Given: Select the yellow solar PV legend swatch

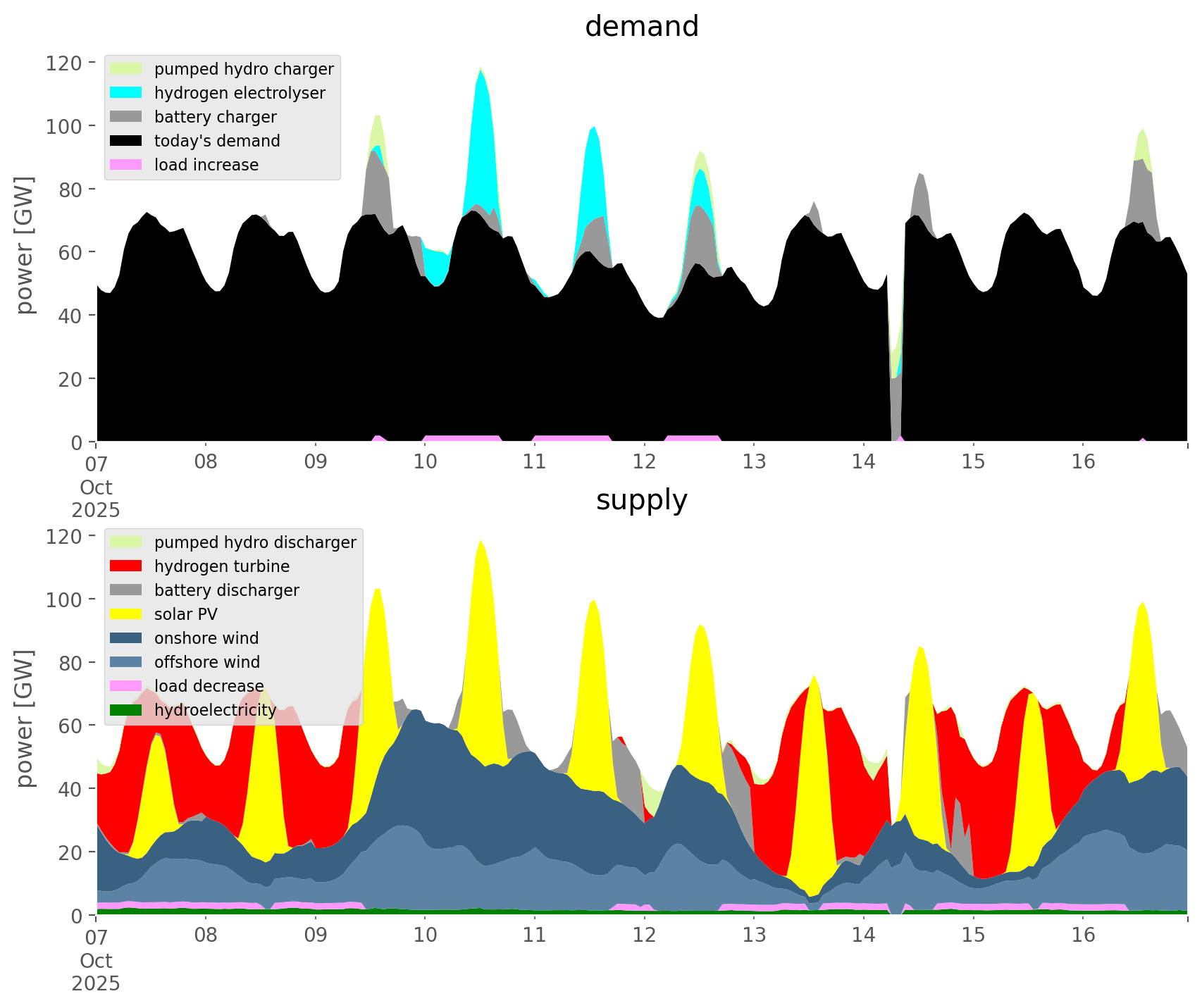Looking at the screenshot, I should [127, 614].
